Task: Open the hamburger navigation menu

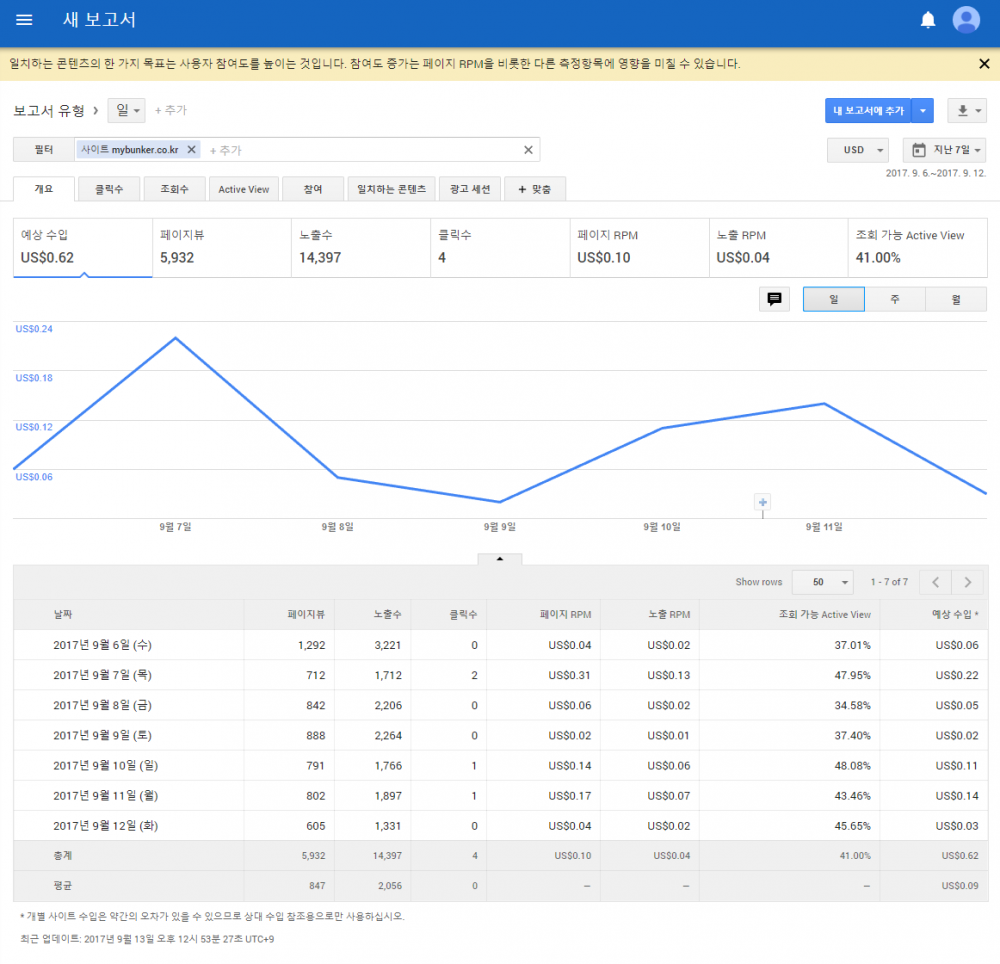Action: click(24, 20)
